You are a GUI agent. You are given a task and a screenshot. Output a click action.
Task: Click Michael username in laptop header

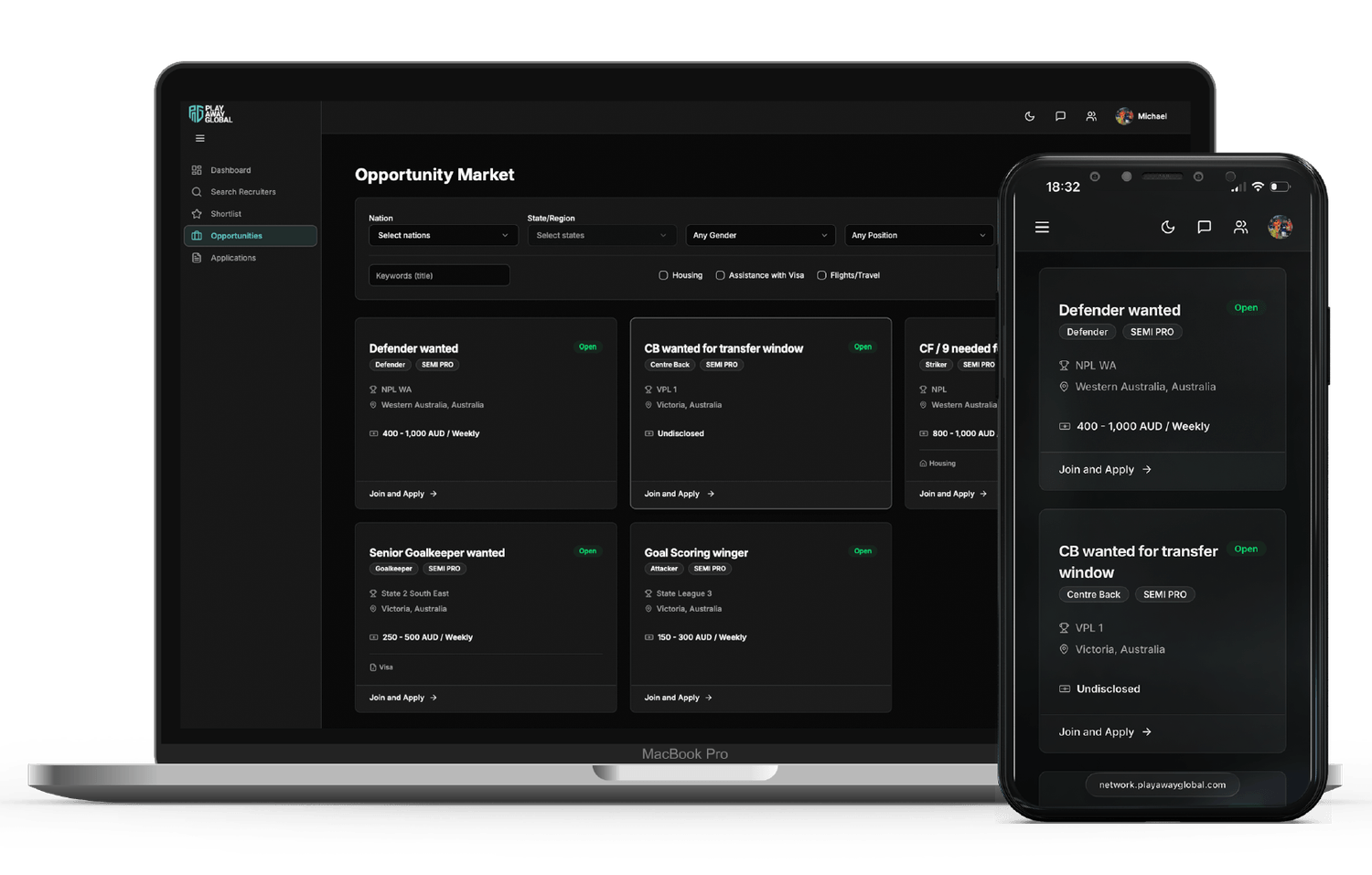coord(1152,116)
